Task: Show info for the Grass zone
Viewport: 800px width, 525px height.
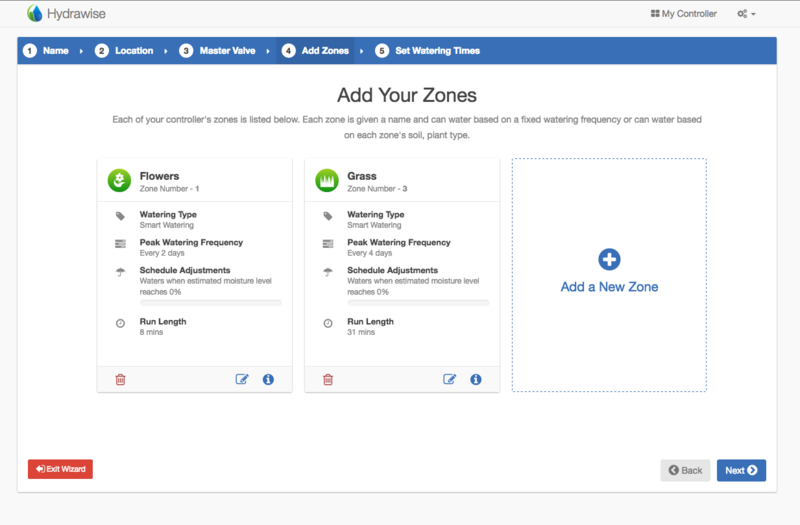Action: coord(476,379)
